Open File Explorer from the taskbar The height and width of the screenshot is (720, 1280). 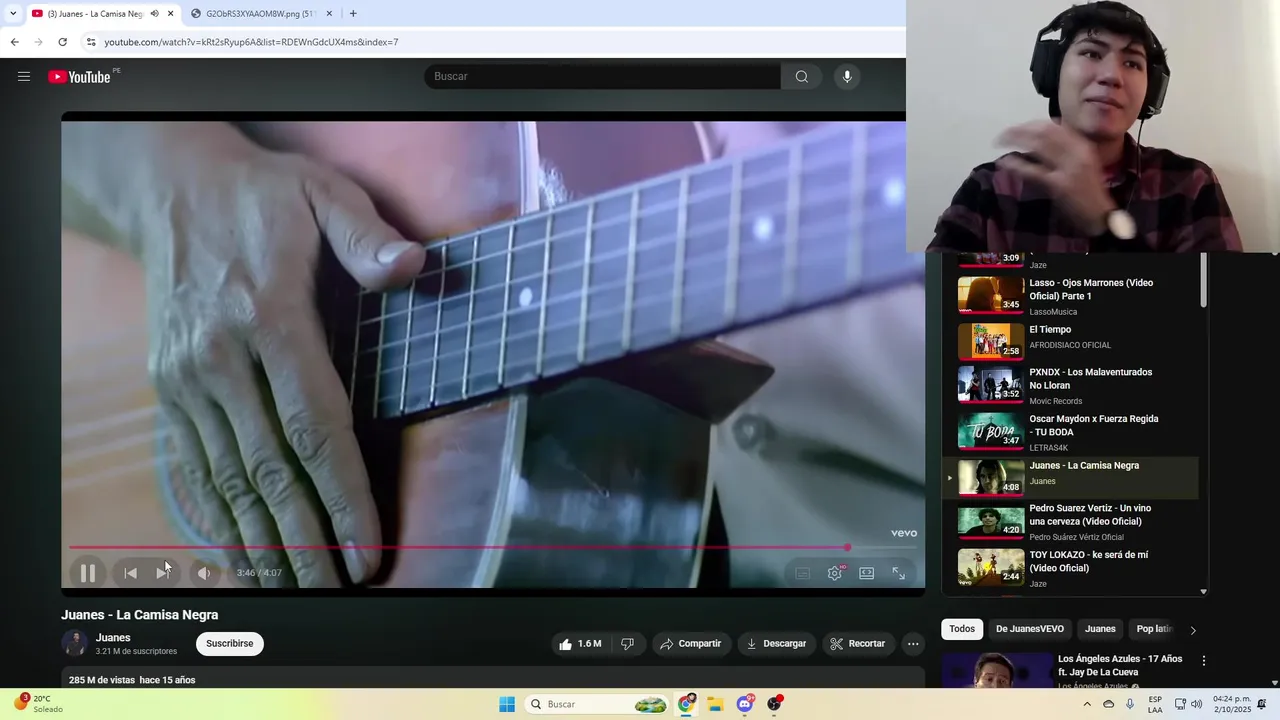715,704
